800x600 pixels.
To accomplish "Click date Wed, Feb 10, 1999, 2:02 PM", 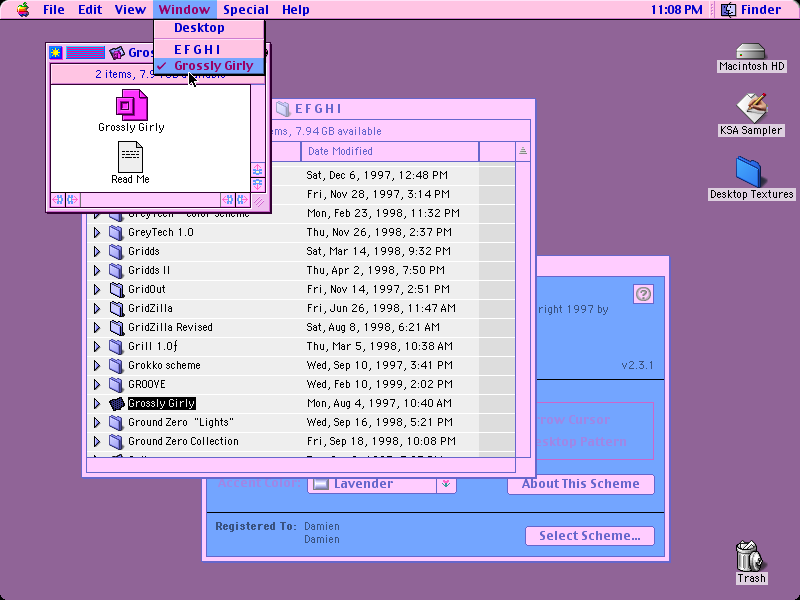I will coord(380,385).
